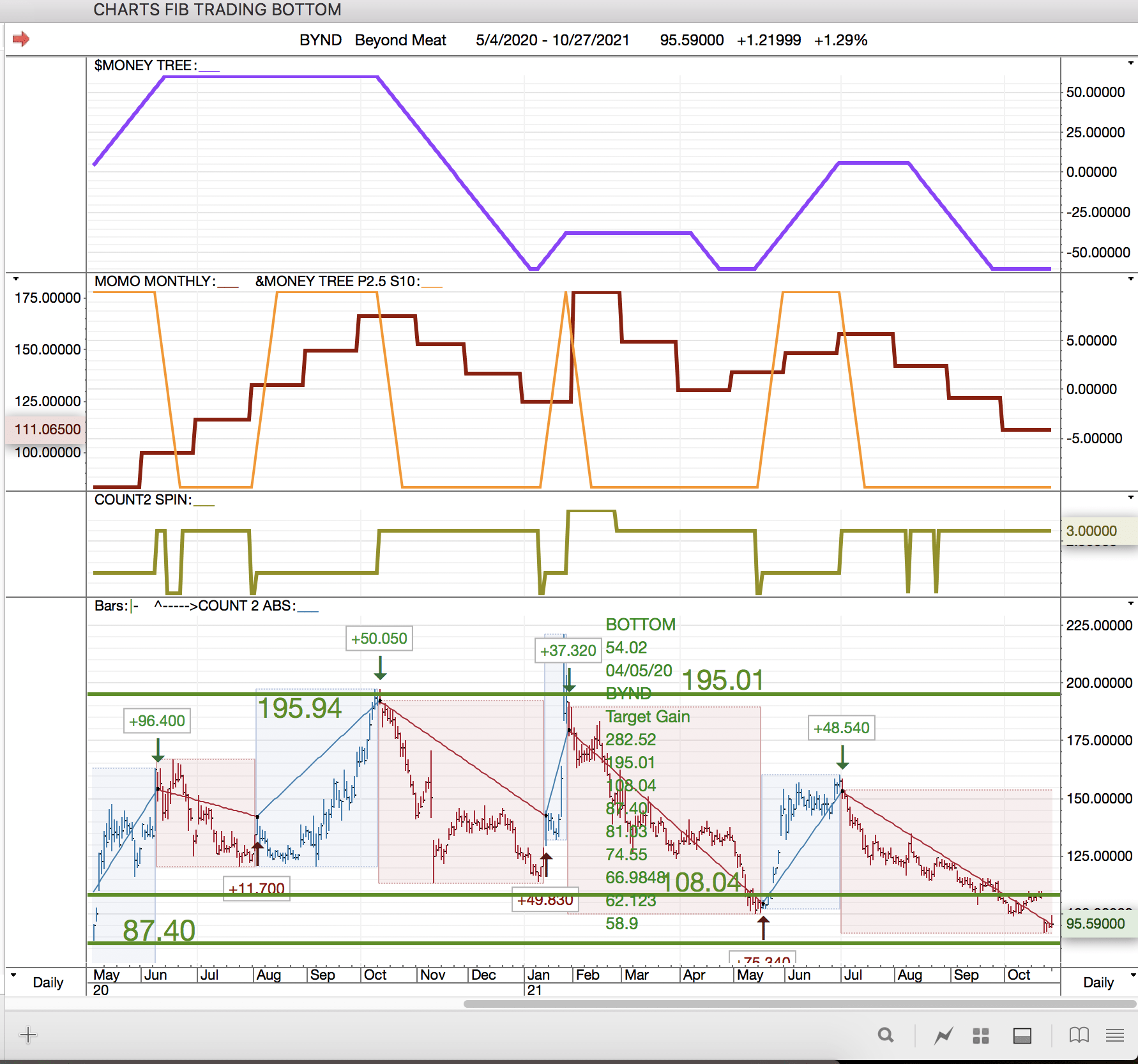The image size is (1138, 1064).
Task: Click the right Daily interval button
Action: point(1098,982)
